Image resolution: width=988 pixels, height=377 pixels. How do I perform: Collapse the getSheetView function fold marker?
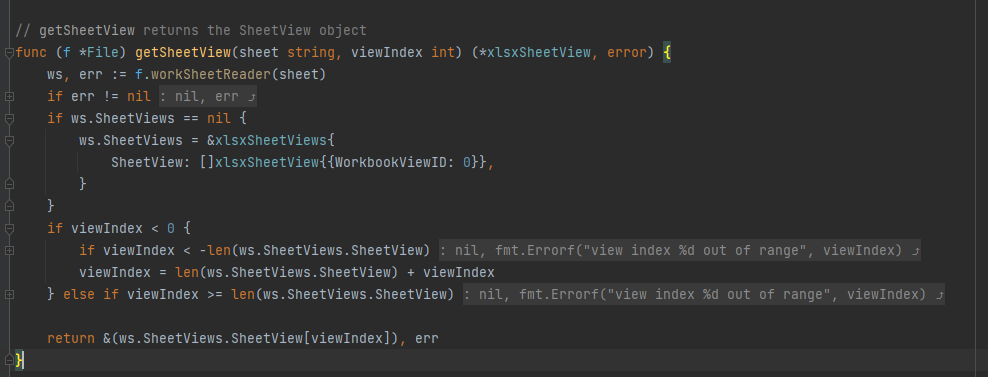tap(9, 53)
